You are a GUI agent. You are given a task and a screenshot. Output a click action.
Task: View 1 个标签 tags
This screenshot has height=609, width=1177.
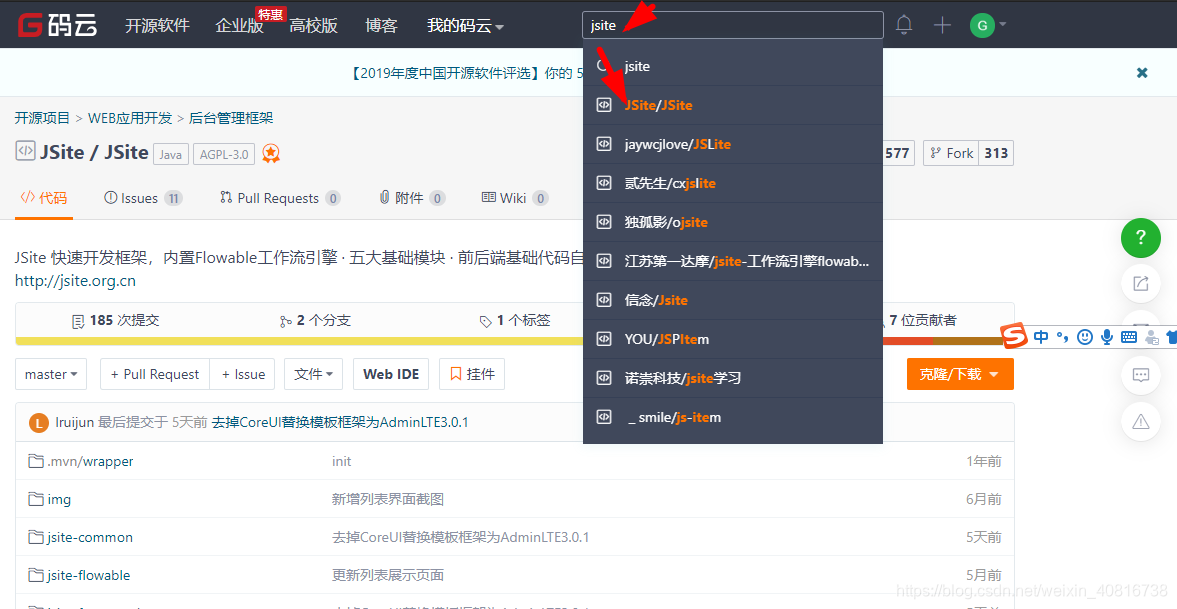tap(515, 321)
